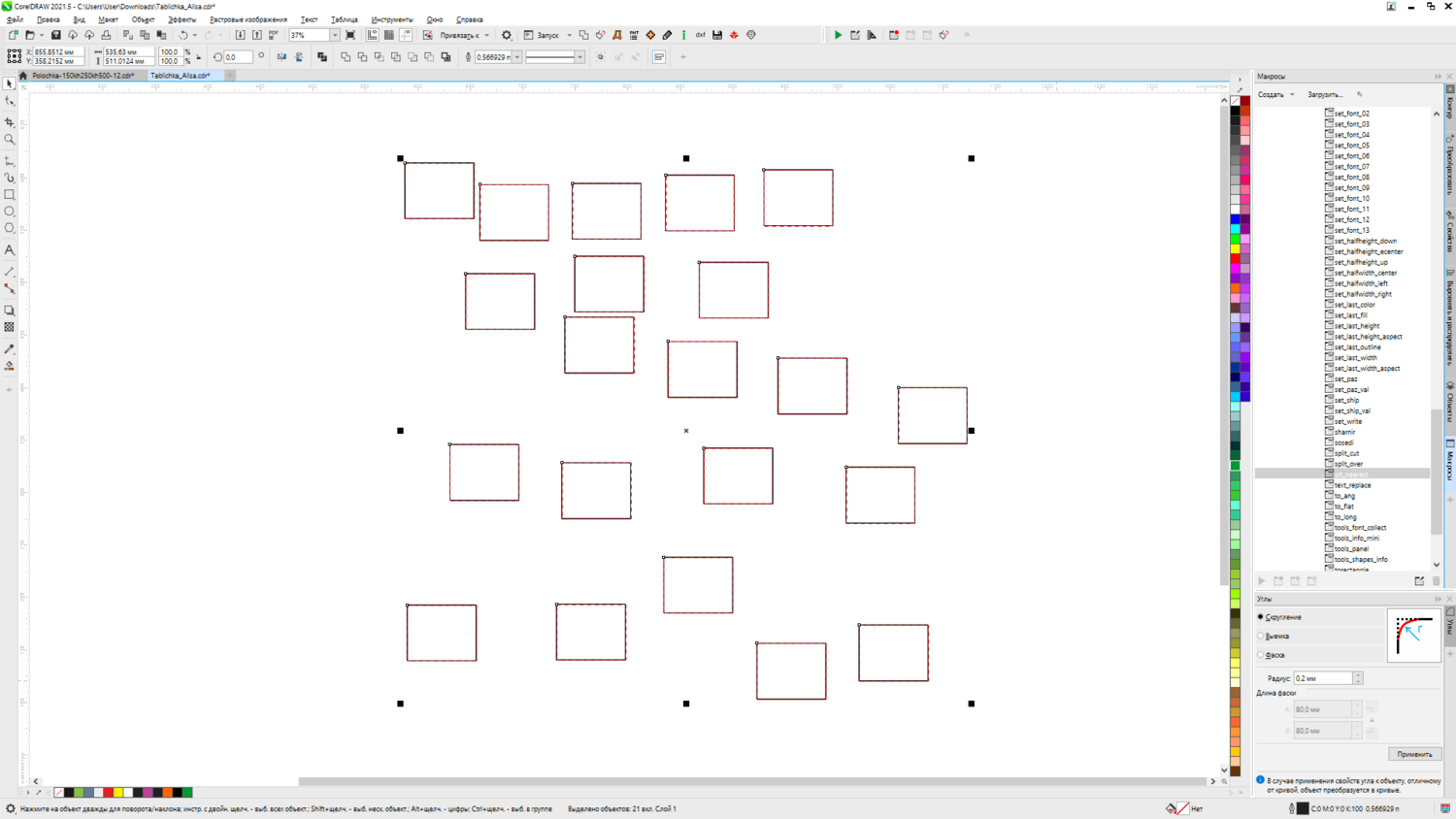Pick the blue swatch in the color palette
The image size is (1456, 819).
point(1236,219)
